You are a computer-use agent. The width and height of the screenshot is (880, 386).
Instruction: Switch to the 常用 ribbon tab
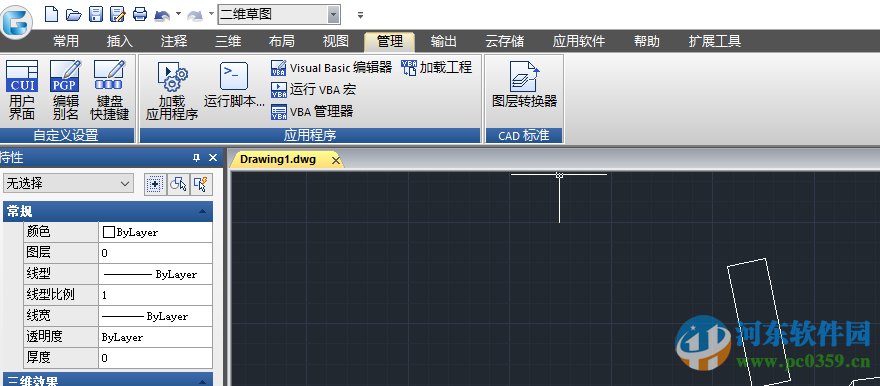(x=66, y=41)
